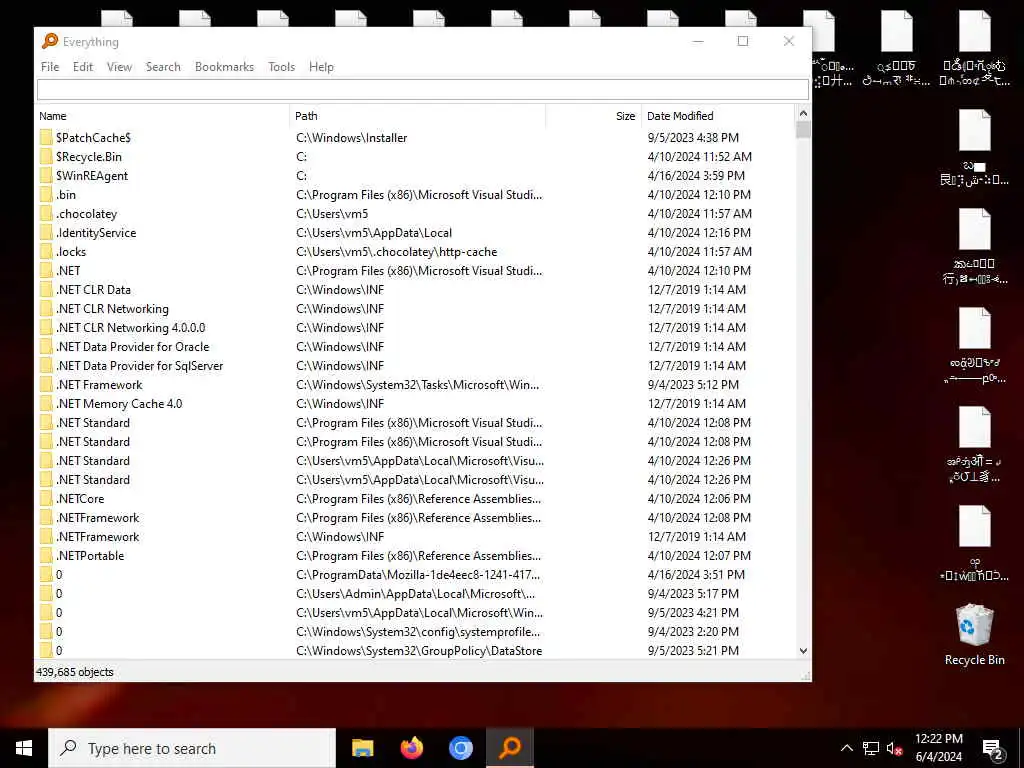
Task: Select the .NET Framework folder icon
Action: (46, 385)
